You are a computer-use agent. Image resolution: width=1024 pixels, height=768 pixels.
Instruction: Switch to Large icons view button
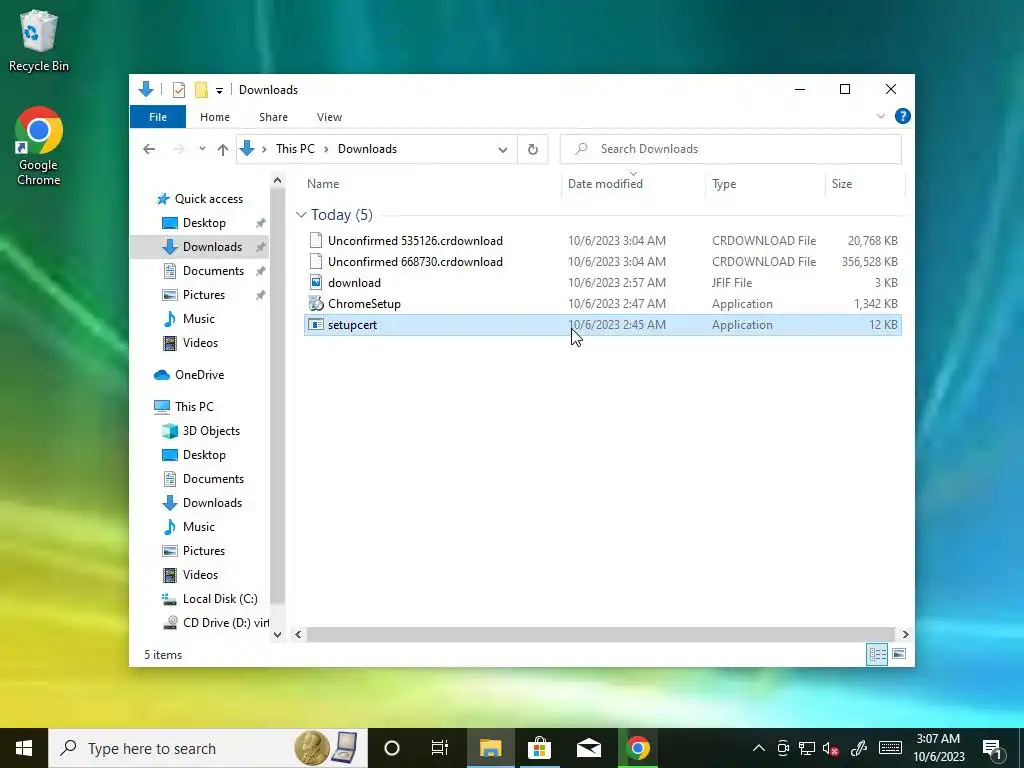[899, 654]
